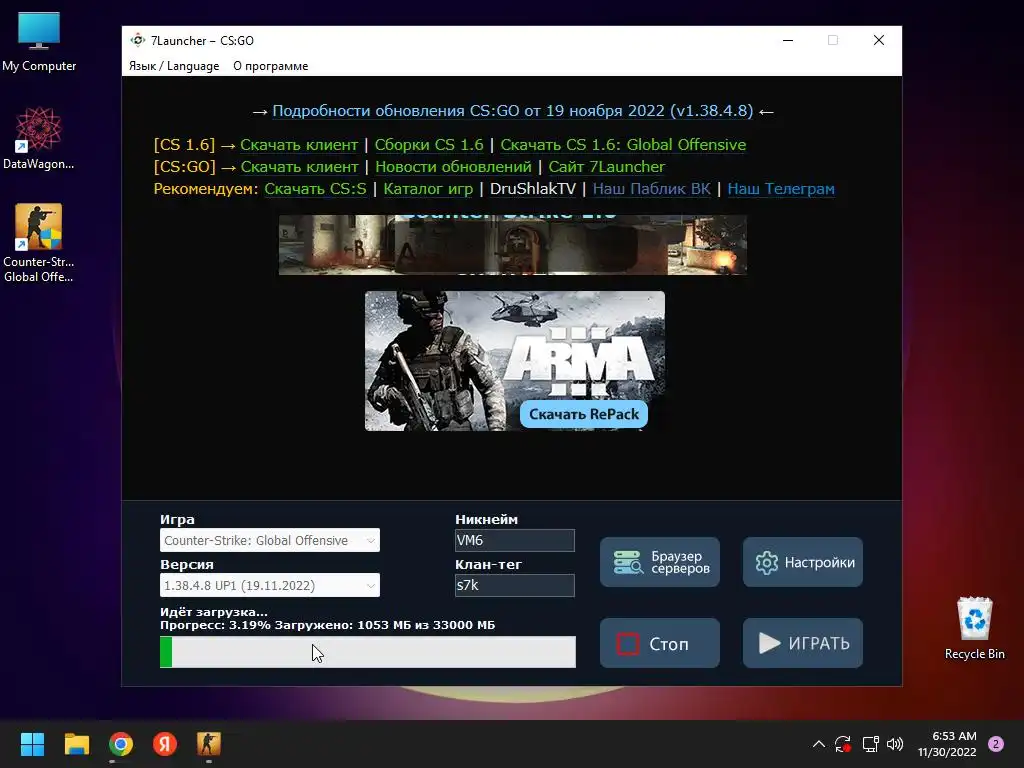1024x768 pixels.
Task: Minimize the 7Launcher window
Action: point(788,40)
